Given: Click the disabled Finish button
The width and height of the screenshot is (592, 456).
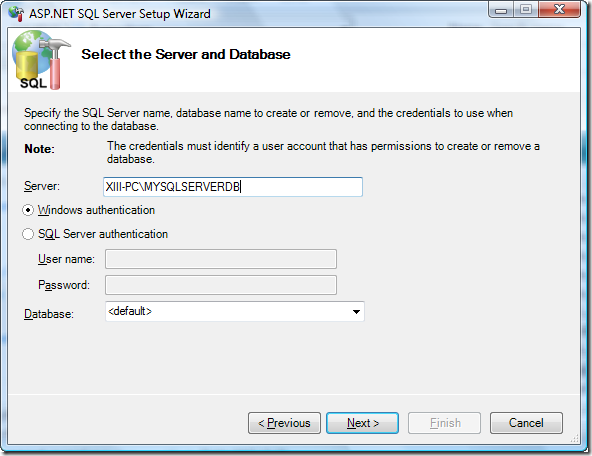Looking at the screenshot, I should coord(444,423).
